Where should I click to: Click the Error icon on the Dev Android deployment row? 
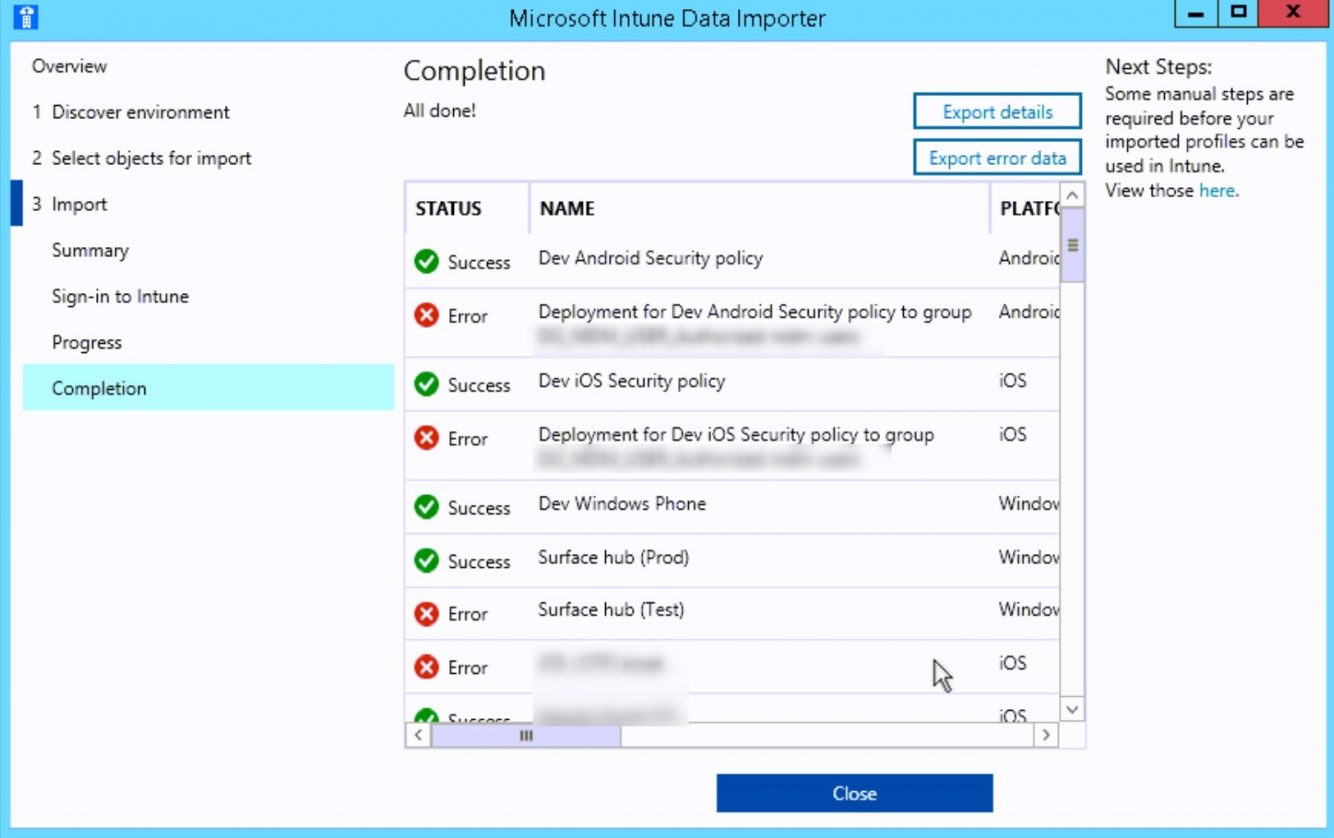pos(427,314)
